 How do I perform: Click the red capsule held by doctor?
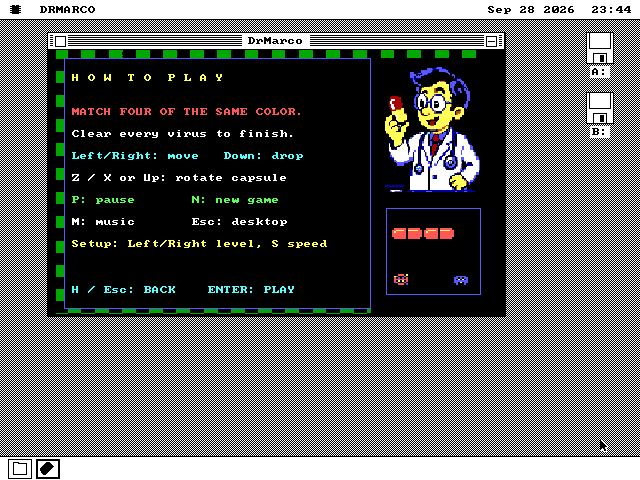(395, 103)
